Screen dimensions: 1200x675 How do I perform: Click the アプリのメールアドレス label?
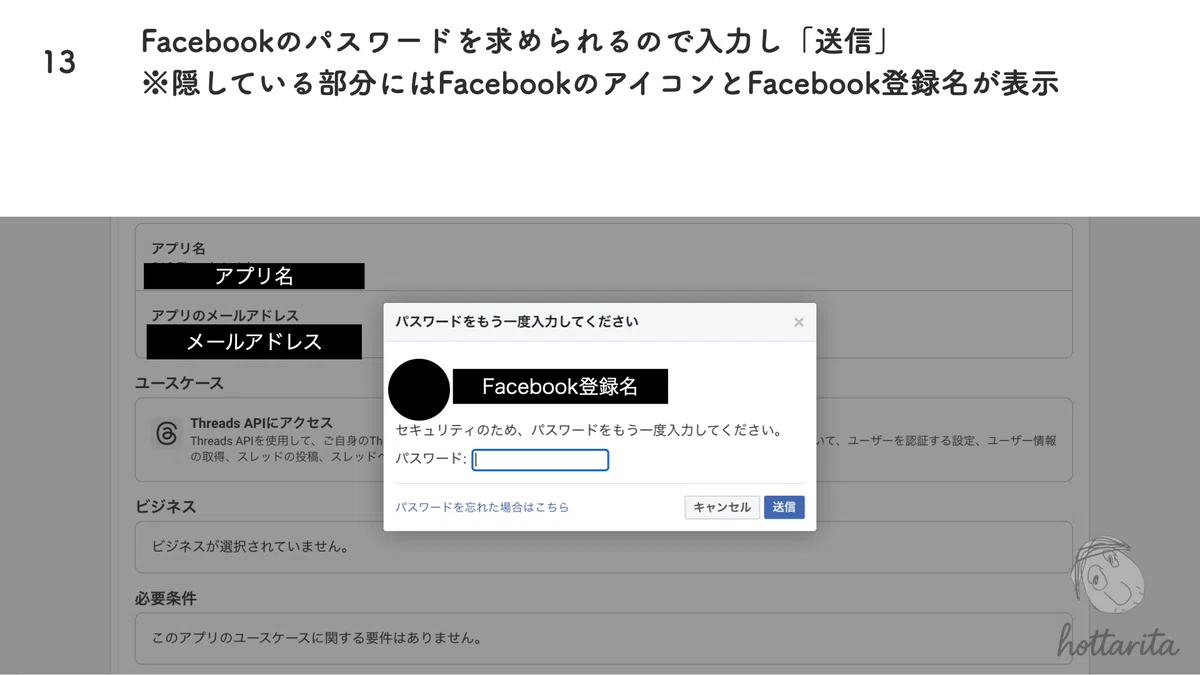[x=225, y=315]
